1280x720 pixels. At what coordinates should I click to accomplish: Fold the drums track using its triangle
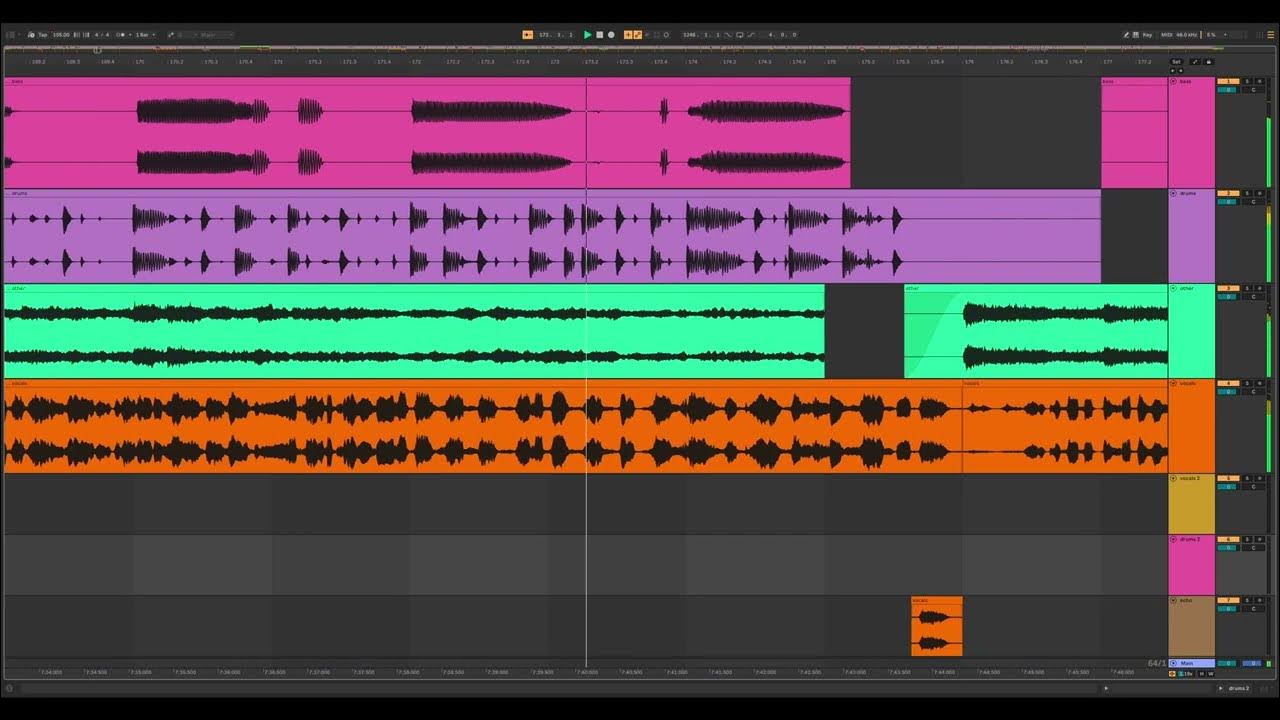1174,194
